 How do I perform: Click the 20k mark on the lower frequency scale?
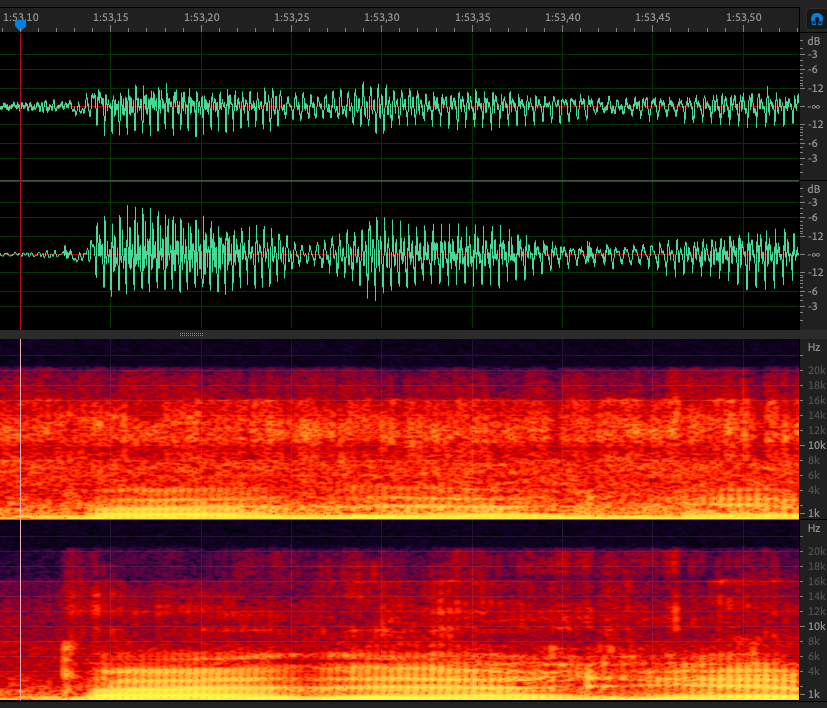point(816,551)
